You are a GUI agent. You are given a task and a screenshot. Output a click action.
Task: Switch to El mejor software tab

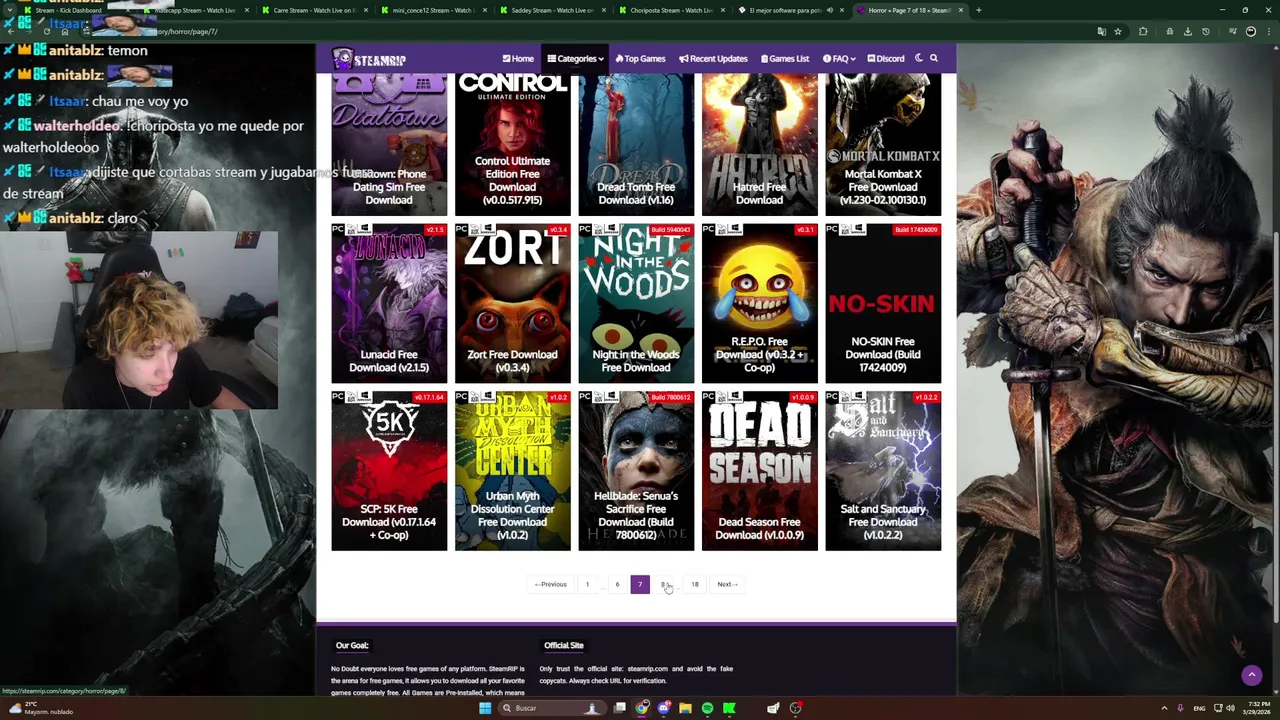pos(788,10)
